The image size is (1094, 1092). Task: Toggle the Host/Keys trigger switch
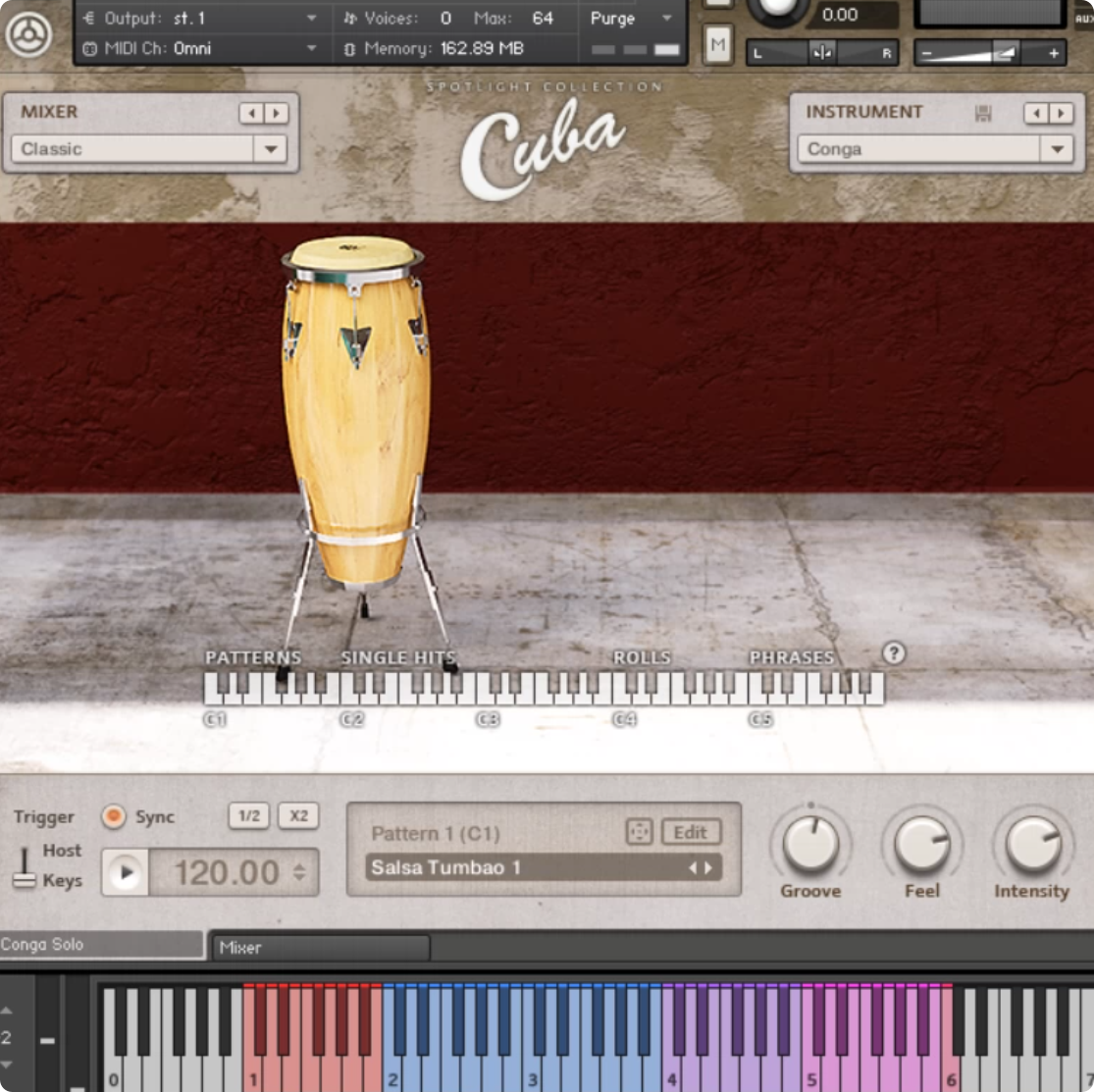pos(25,867)
